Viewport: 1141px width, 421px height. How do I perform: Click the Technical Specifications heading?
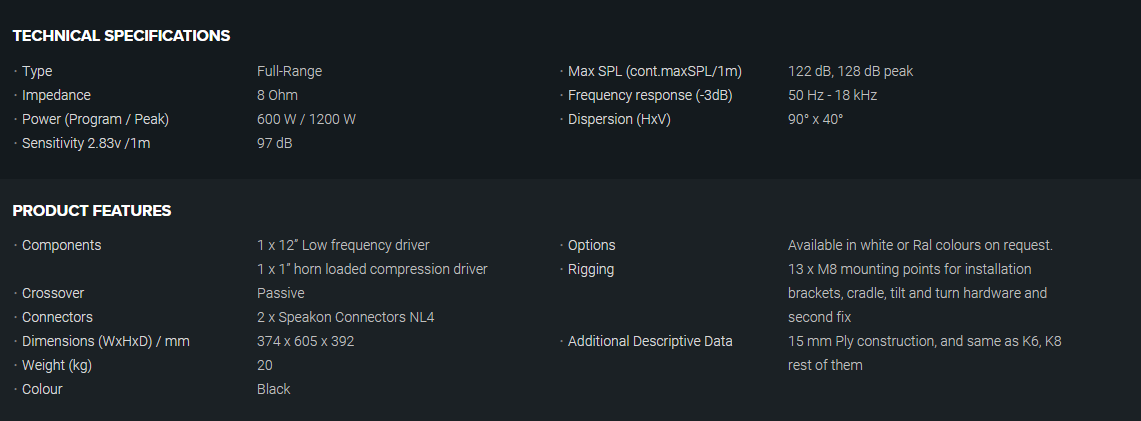tap(121, 36)
